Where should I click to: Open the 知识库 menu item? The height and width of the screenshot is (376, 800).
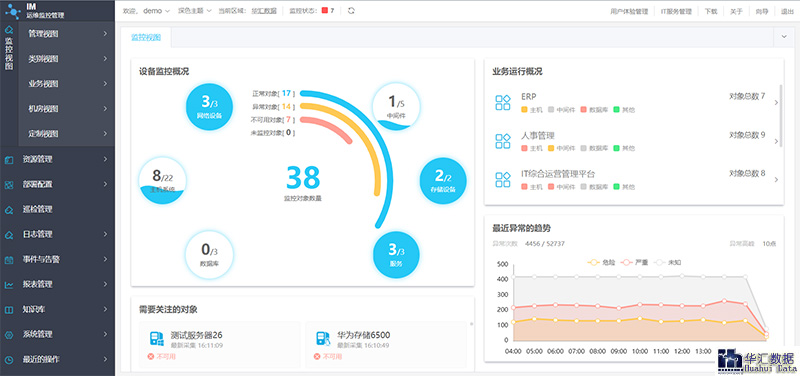click(58, 309)
